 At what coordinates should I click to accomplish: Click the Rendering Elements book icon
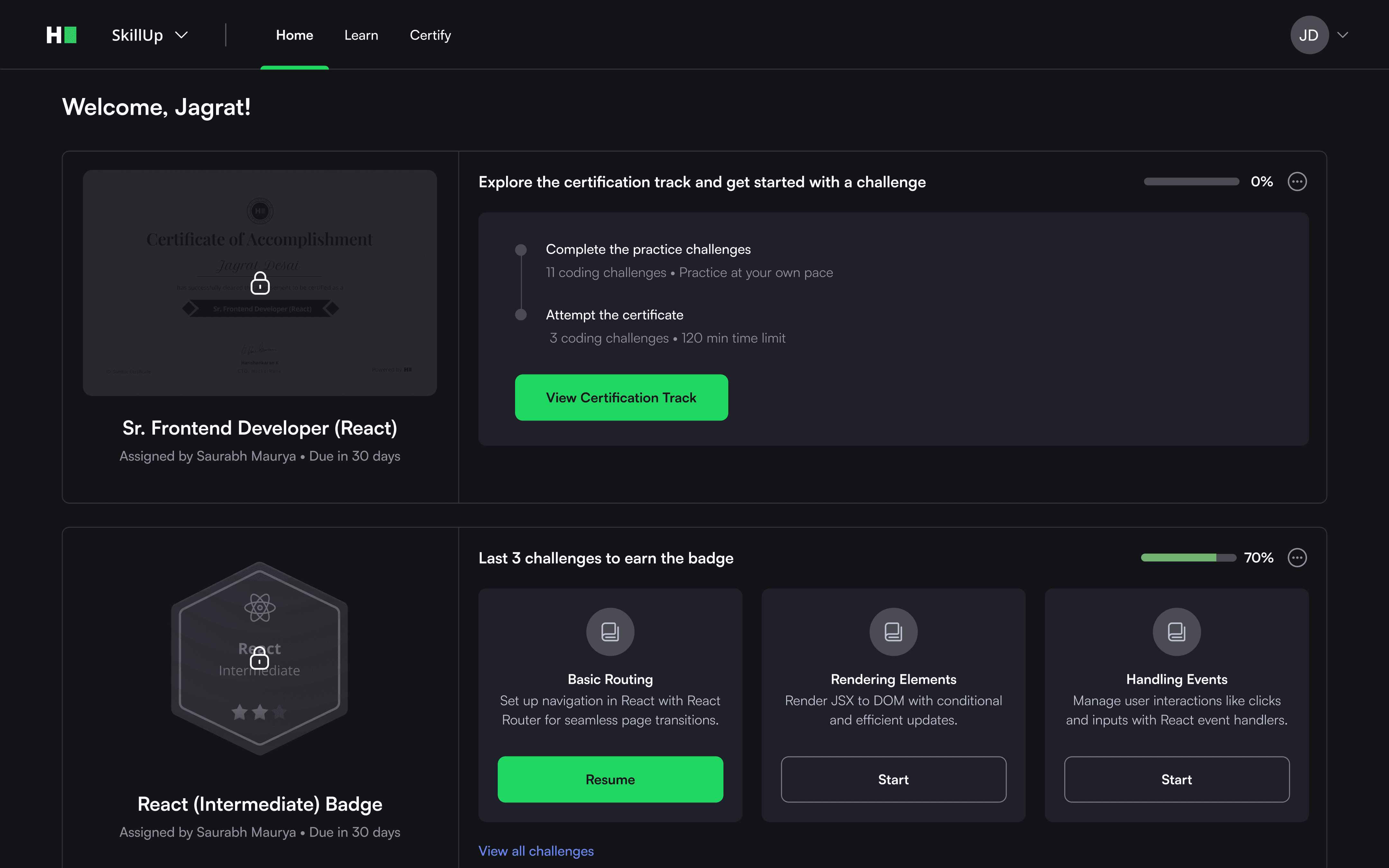(x=893, y=631)
